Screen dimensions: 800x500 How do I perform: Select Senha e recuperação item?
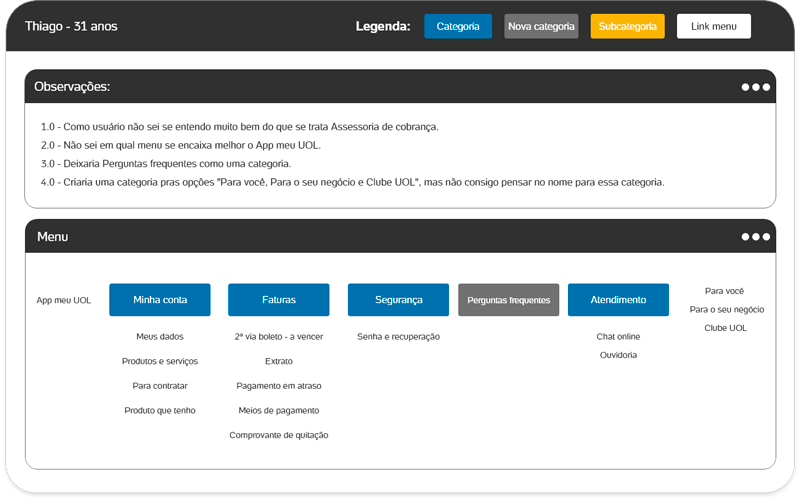coord(398,337)
